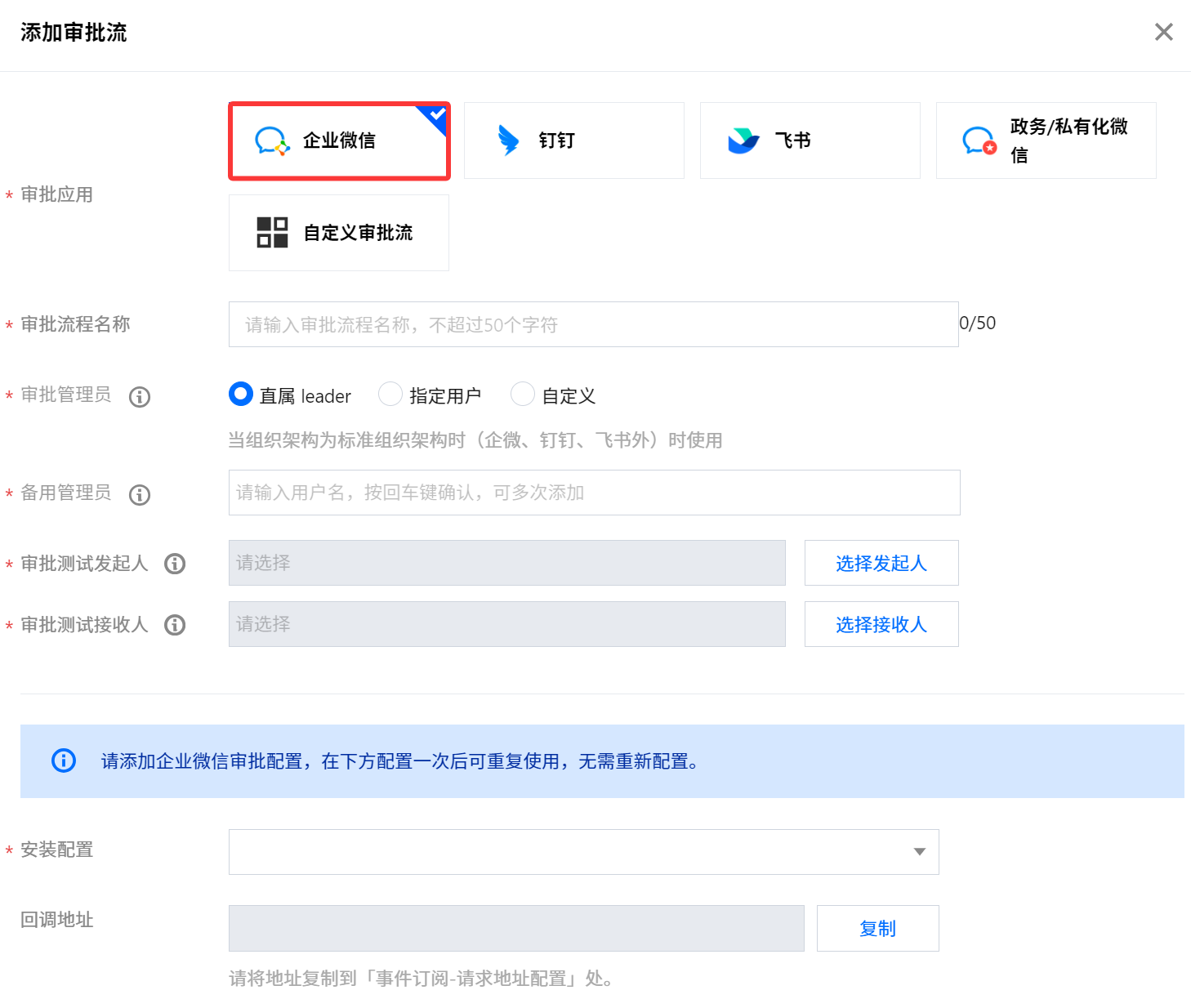1191x1008 pixels.
Task: Pick the 飞书 app icon
Action: point(743,140)
